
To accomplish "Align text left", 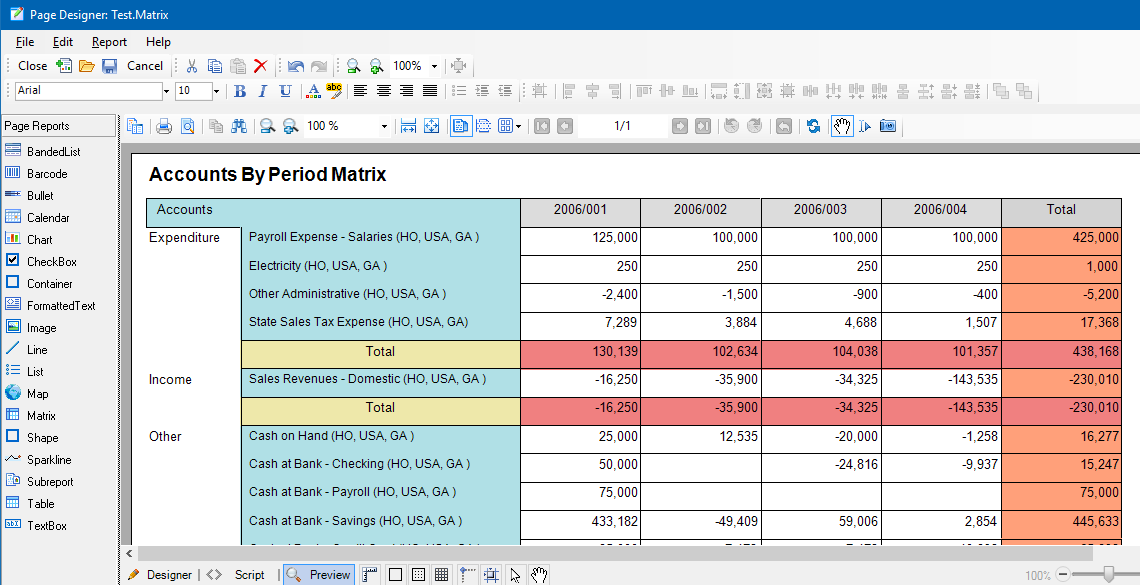I will [361, 91].
